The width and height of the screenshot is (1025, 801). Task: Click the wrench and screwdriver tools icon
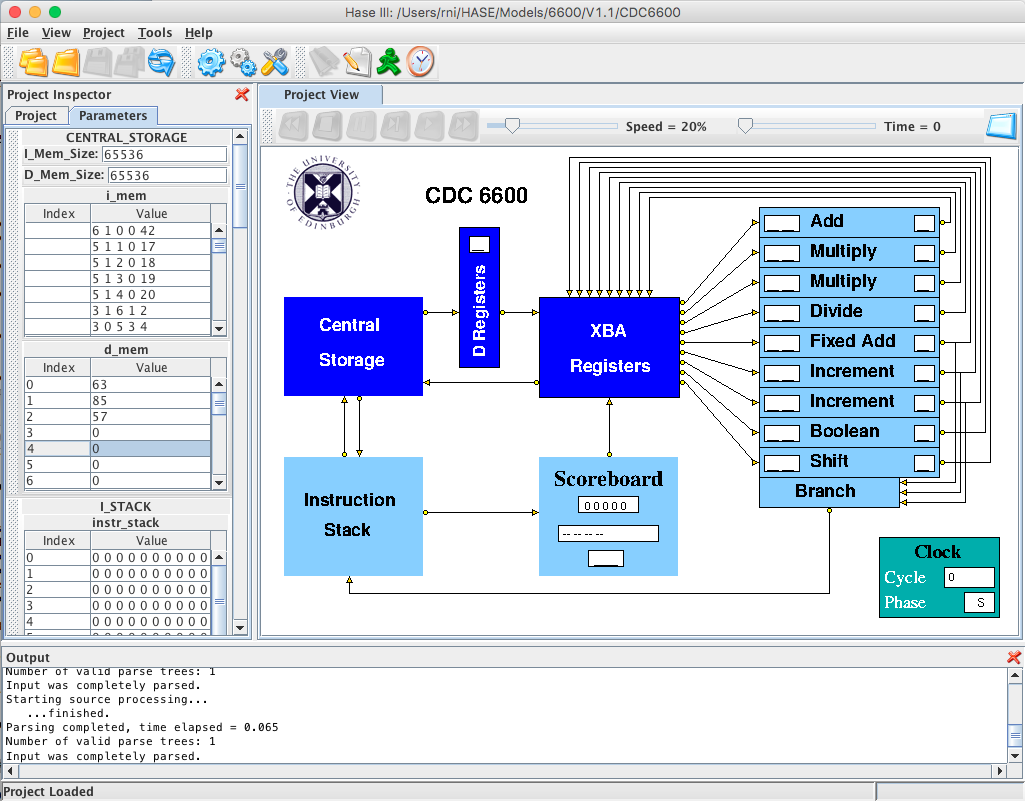click(275, 63)
